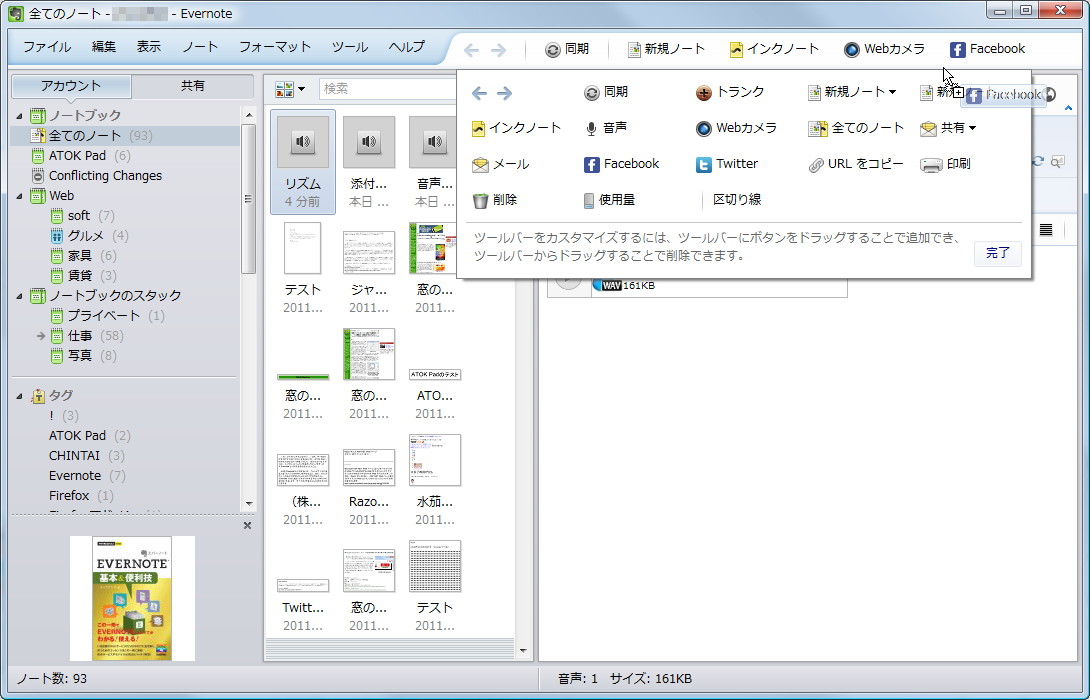Viewport: 1090px width, 700px height.
Task: Open the 表示 menu
Action: pyautogui.click(x=149, y=47)
